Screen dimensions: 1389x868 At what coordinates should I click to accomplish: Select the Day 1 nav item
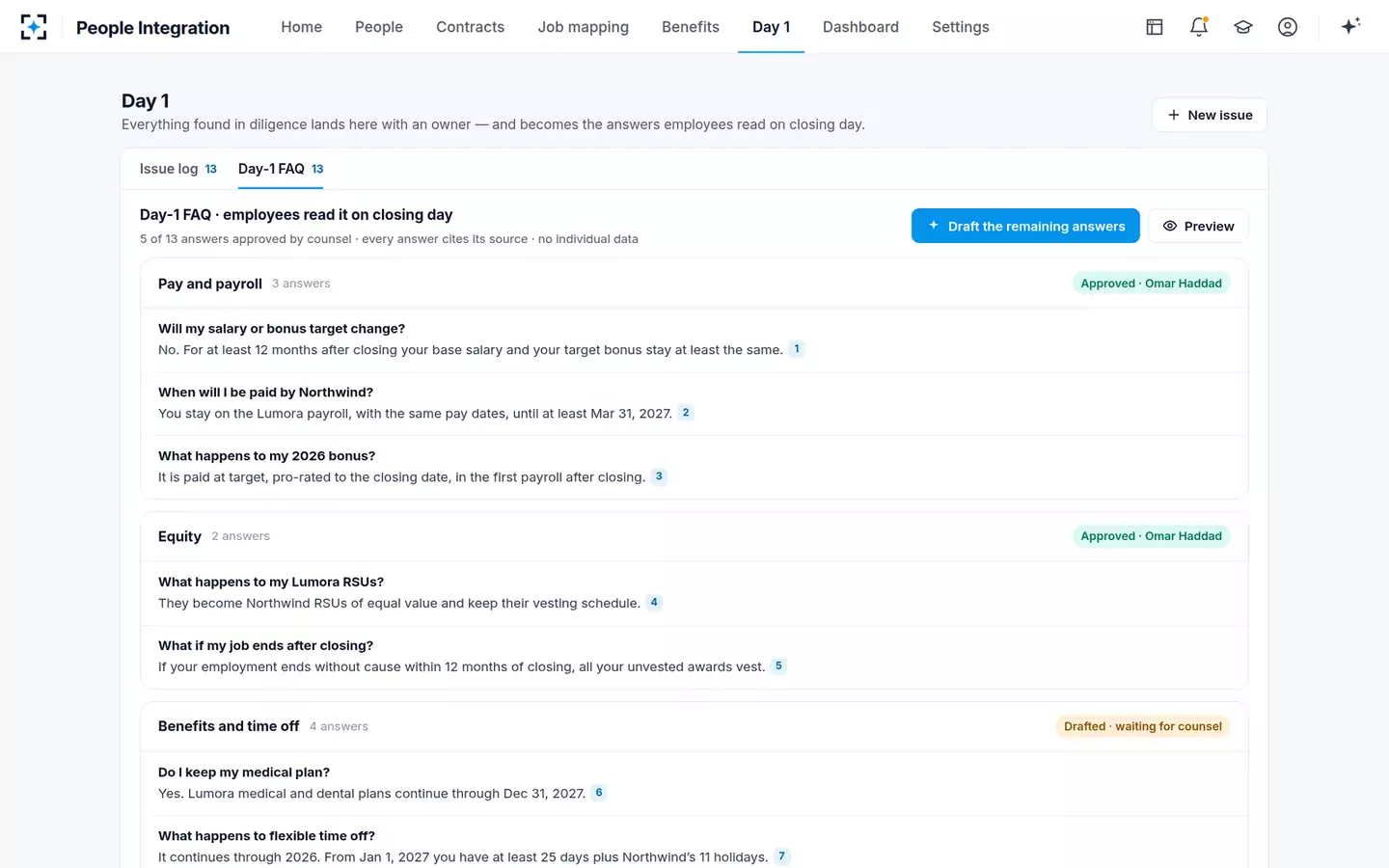point(771,27)
